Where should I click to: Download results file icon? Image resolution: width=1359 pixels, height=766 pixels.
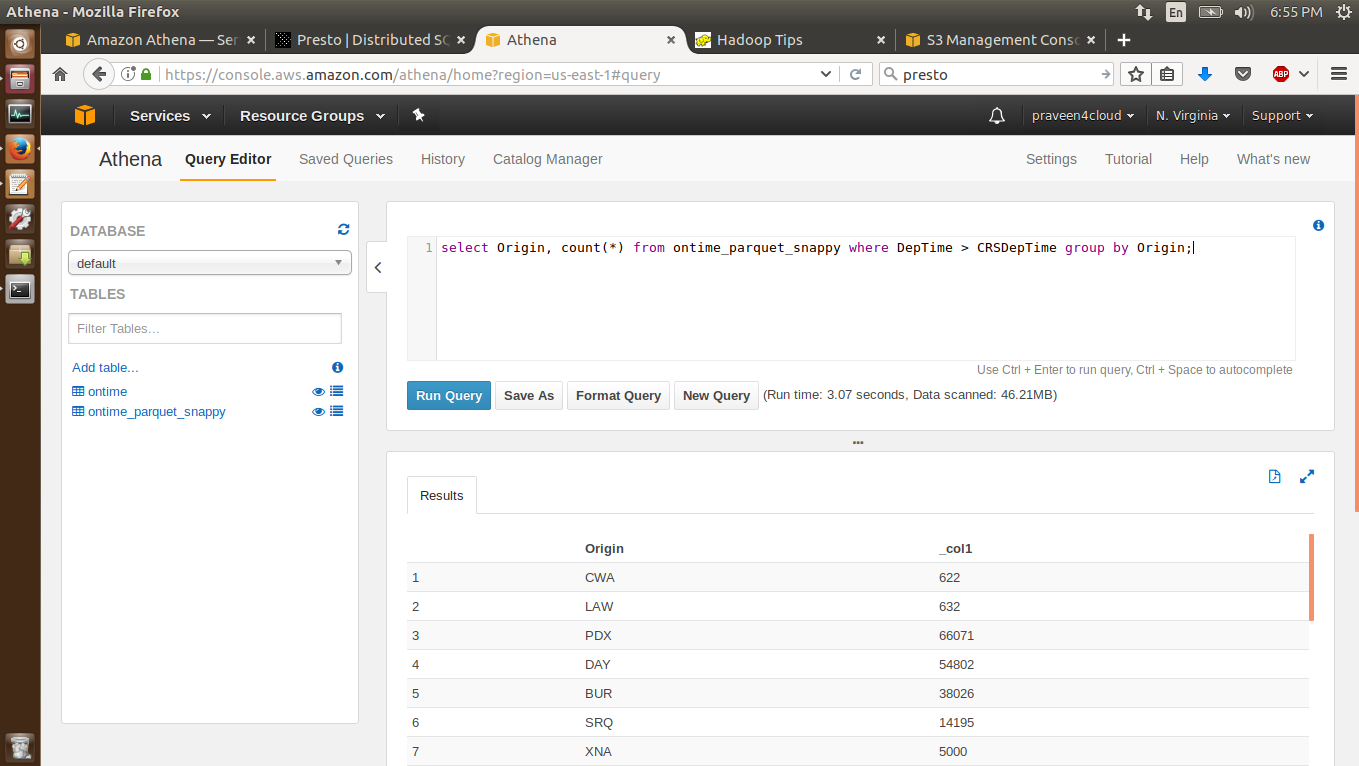tap(1274, 476)
